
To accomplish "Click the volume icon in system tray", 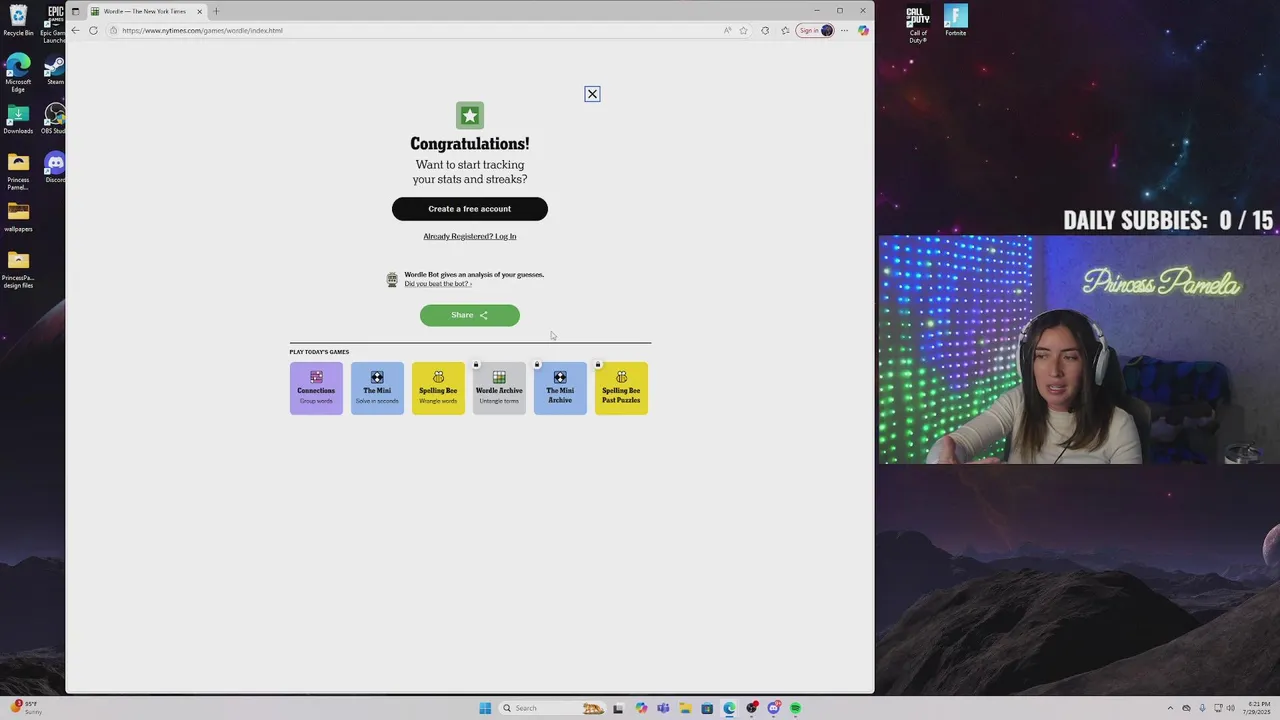I will click(1230, 708).
